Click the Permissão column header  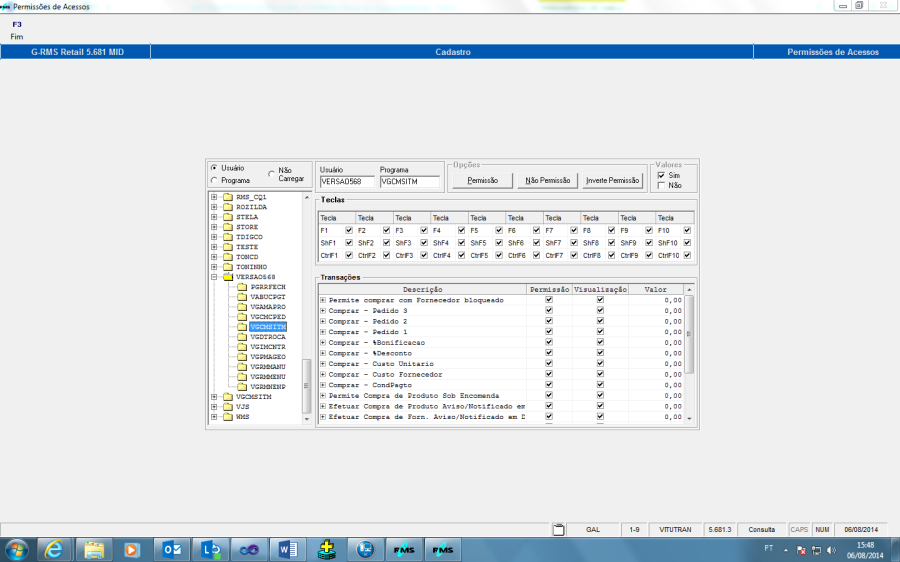pyautogui.click(x=549, y=289)
